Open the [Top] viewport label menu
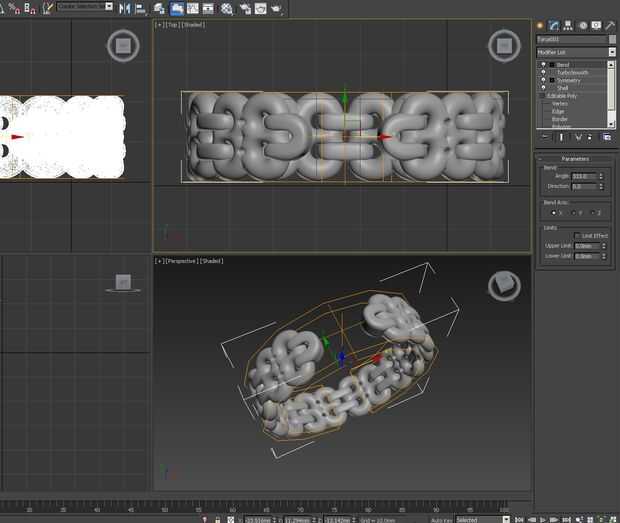Screen dimensions: 620x523 (172, 25)
